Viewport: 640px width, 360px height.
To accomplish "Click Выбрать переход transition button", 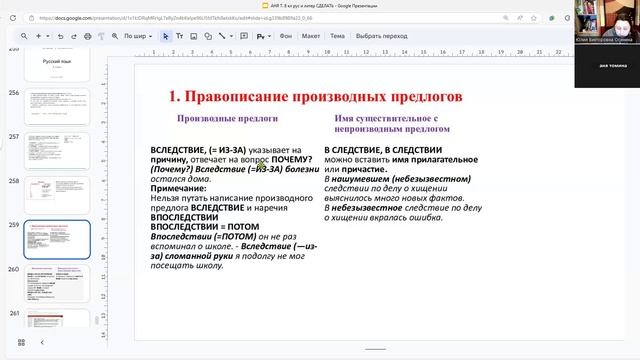I will 382,36.
